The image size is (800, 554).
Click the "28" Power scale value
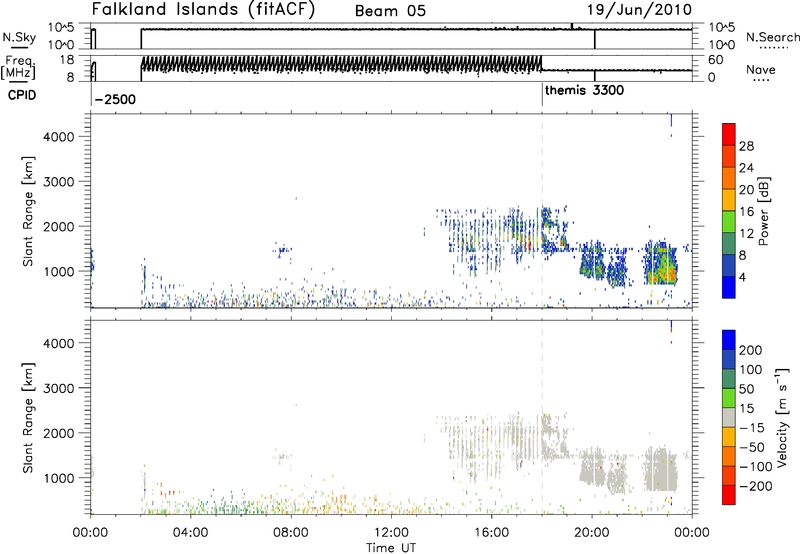point(746,146)
